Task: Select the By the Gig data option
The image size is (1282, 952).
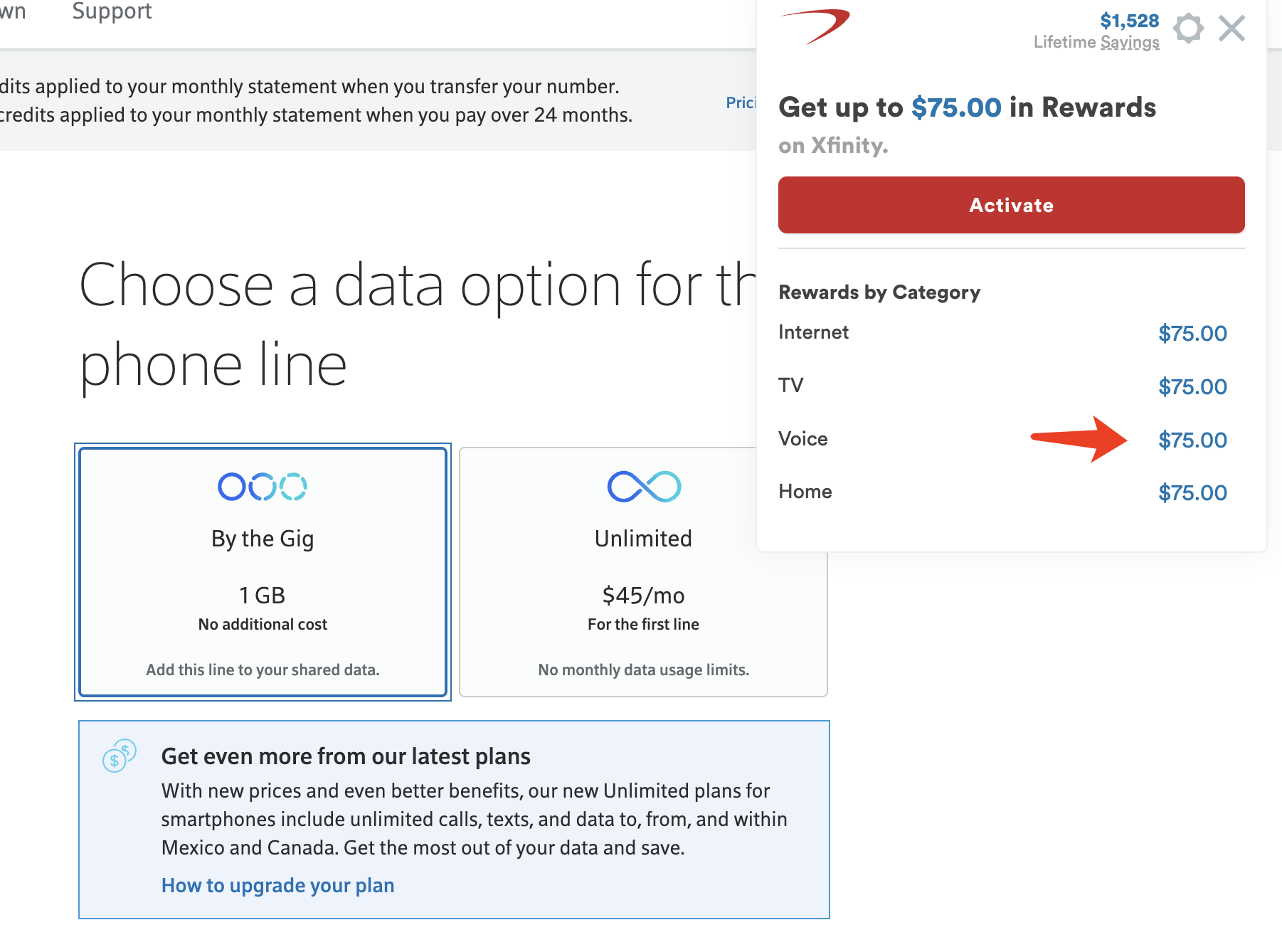Action: pos(263,571)
